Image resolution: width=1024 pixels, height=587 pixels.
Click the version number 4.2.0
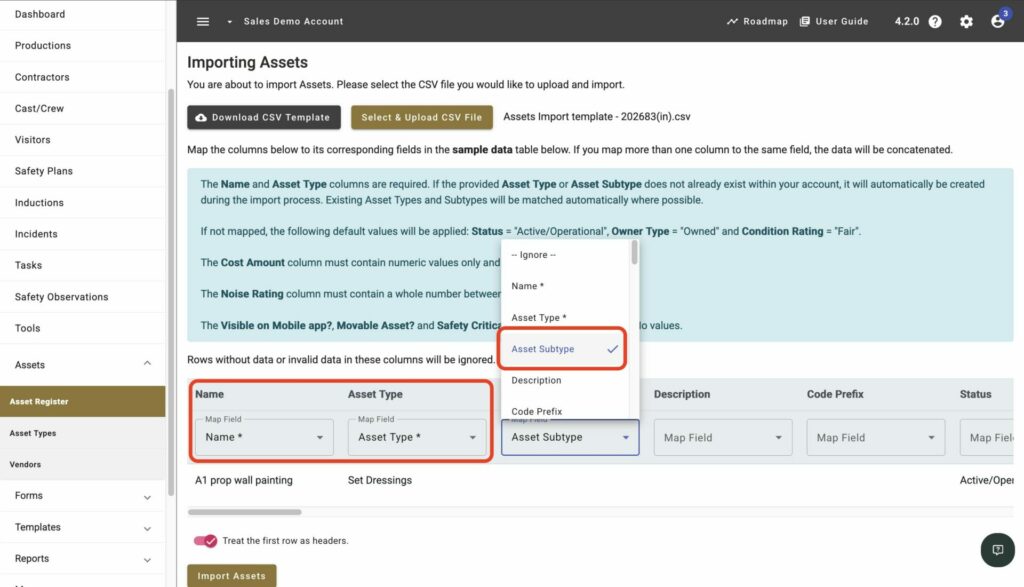point(906,22)
